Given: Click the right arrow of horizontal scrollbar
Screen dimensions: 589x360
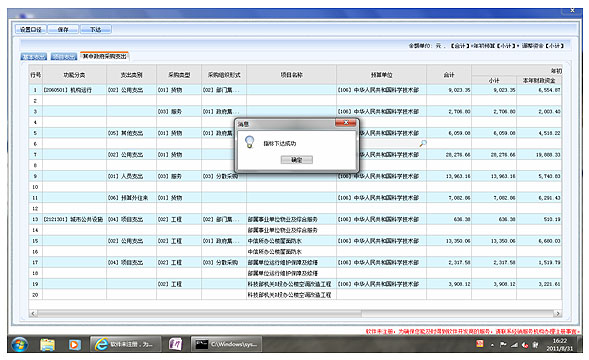Looking at the screenshot, I should click(558, 313).
